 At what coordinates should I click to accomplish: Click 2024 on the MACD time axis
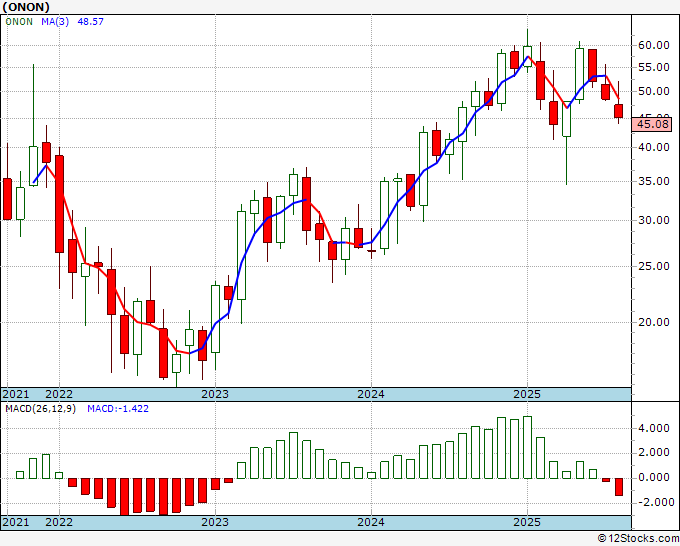[371, 522]
